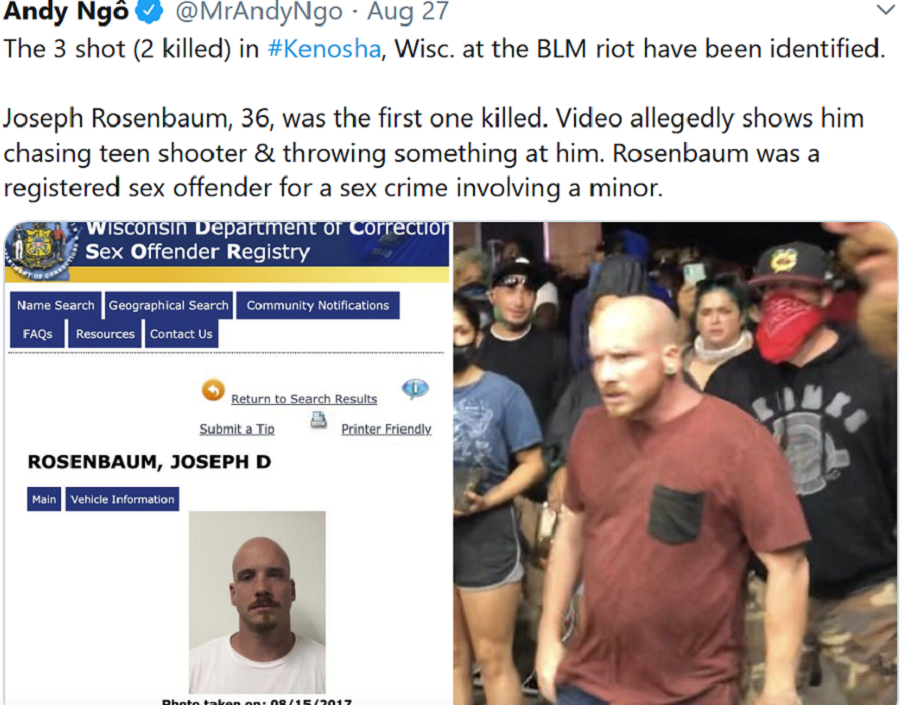Switch to the Vehicle Information tab
Image resolution: width=900 pixels, height=705 pixels.
122,499
